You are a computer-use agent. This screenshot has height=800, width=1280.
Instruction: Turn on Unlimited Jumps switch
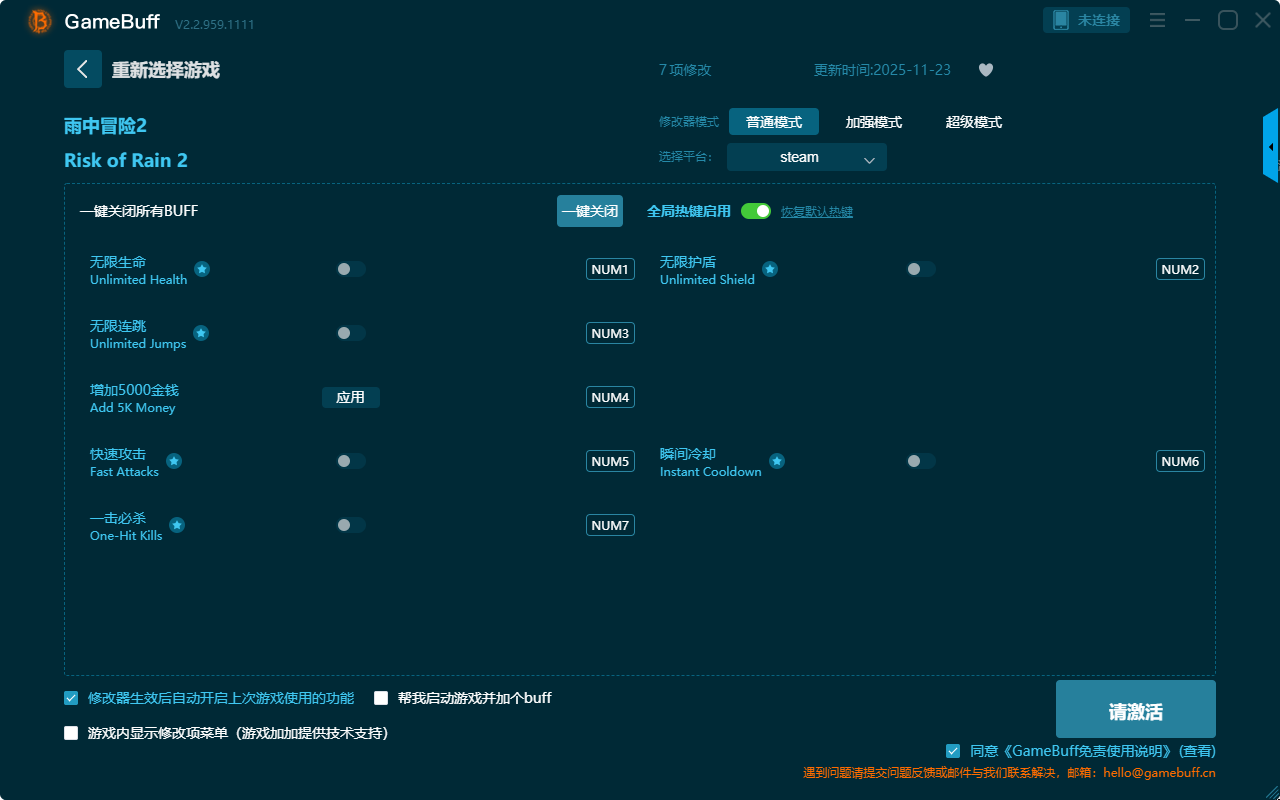point(350,333)
